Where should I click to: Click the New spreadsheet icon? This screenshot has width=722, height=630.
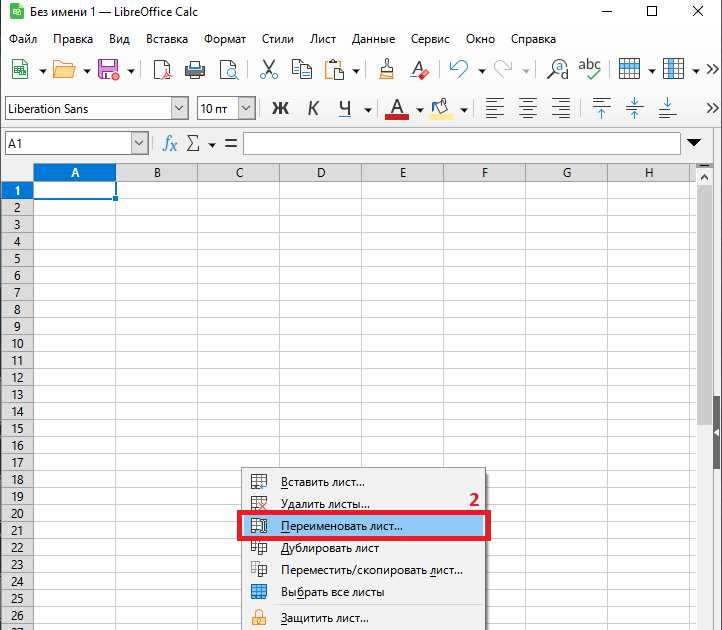pos(20,70)
